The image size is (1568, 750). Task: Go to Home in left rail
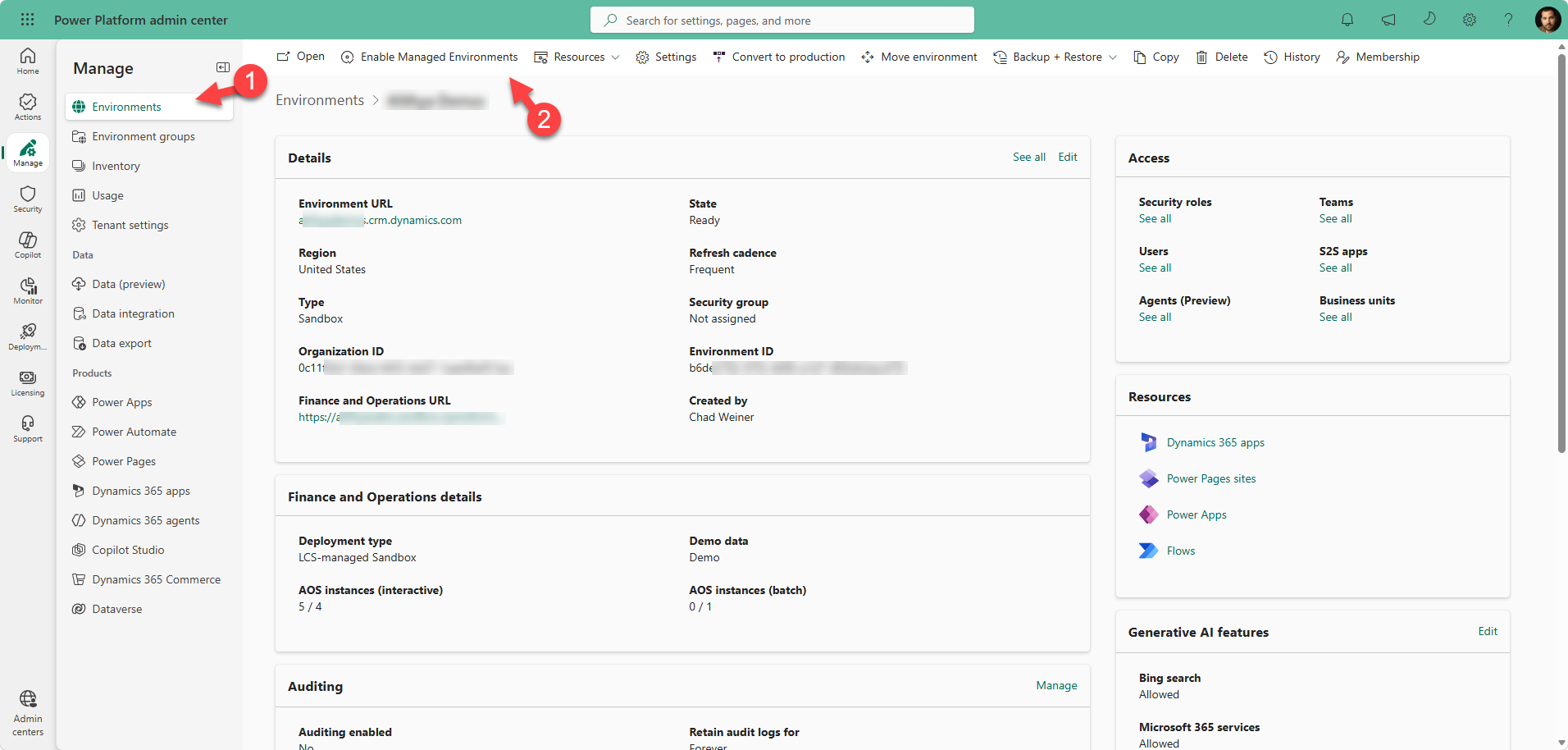pyautogui.click(x=28, y=61)
